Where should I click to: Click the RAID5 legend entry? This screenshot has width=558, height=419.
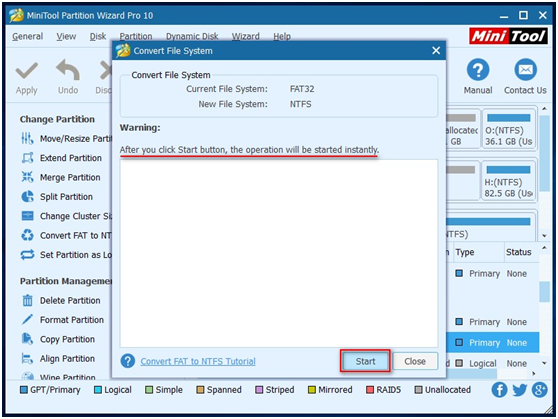point(384,390)
